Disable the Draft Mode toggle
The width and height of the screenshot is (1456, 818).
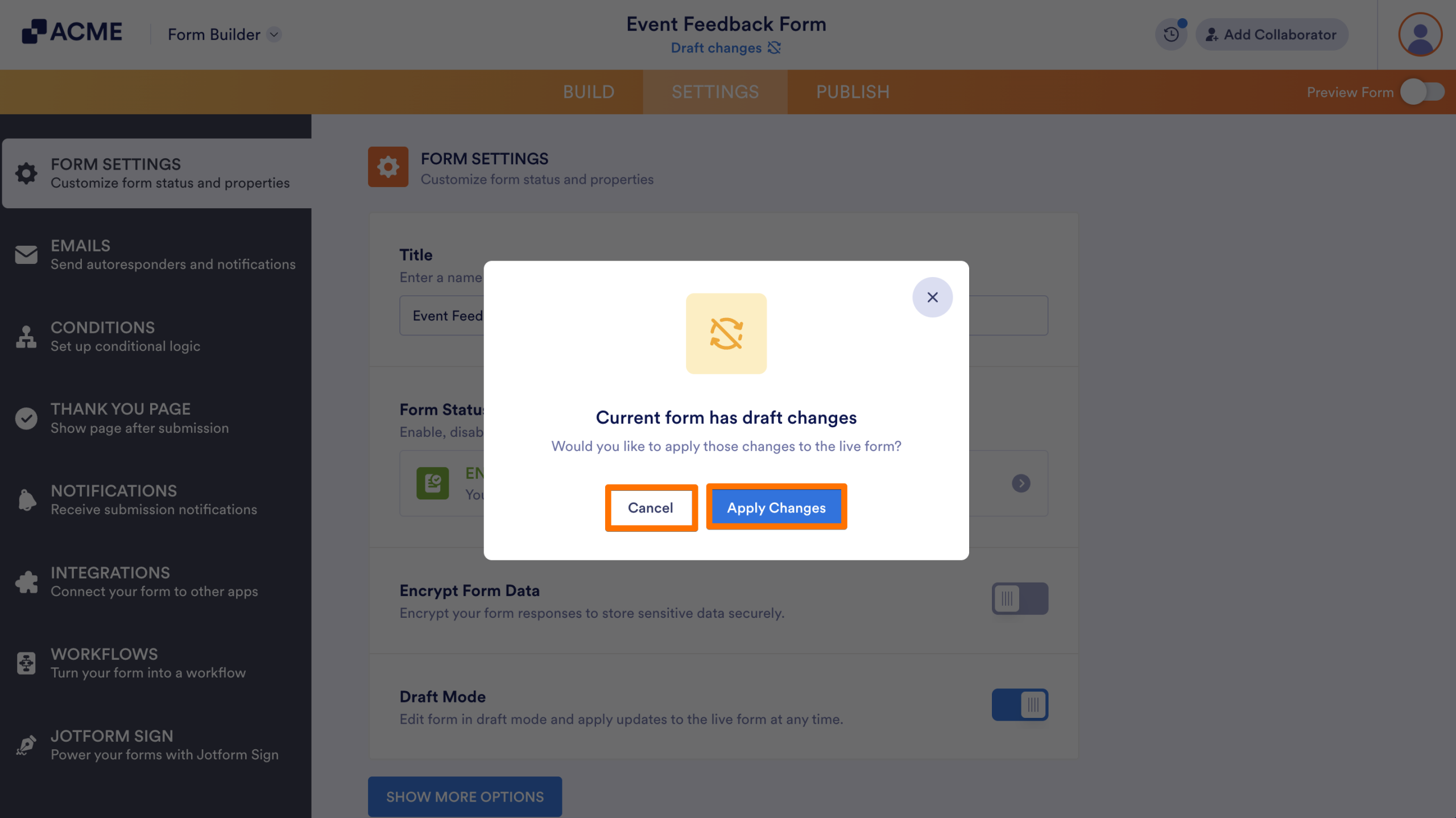[x=1020, y=704]
